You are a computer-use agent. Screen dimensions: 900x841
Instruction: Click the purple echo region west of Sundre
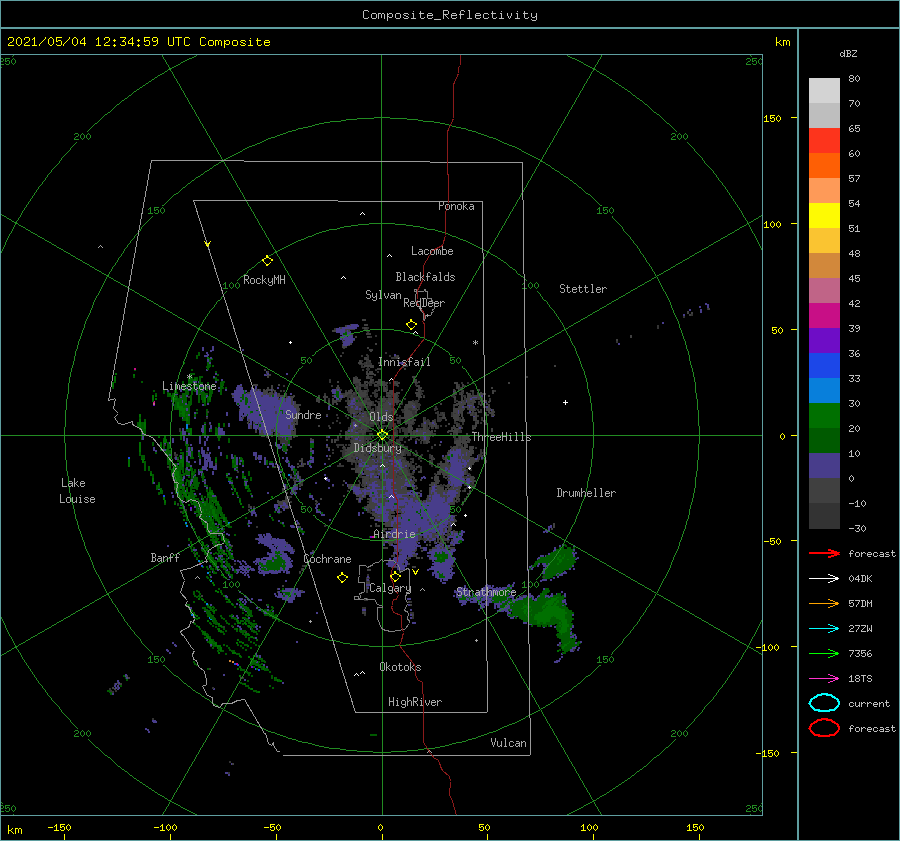point(265,409)
